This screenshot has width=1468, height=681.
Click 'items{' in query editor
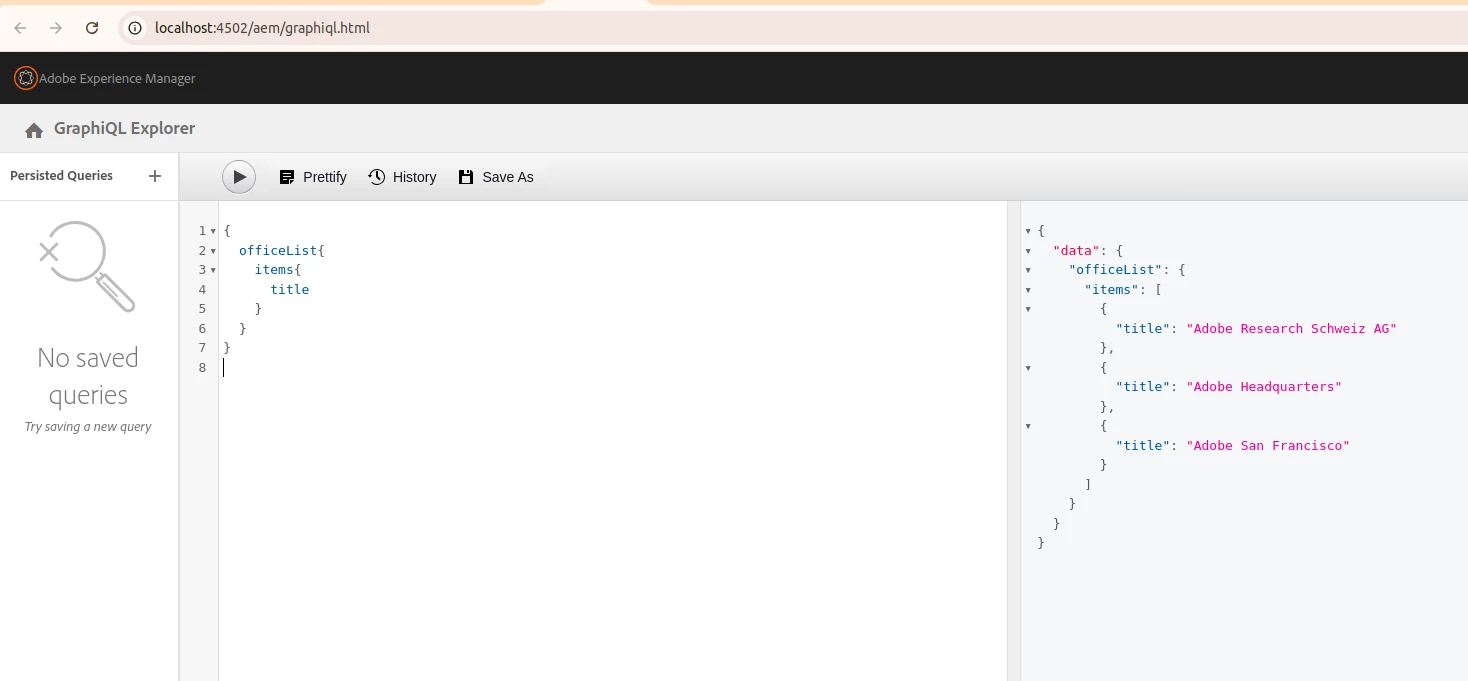point(278,270)
